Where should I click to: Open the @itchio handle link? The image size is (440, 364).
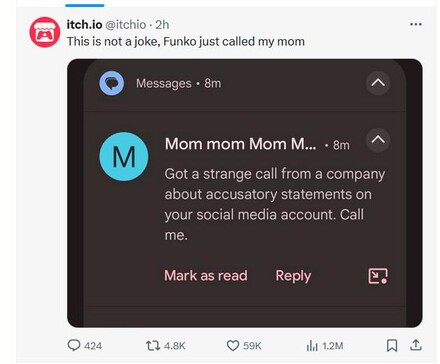(126, 25)
